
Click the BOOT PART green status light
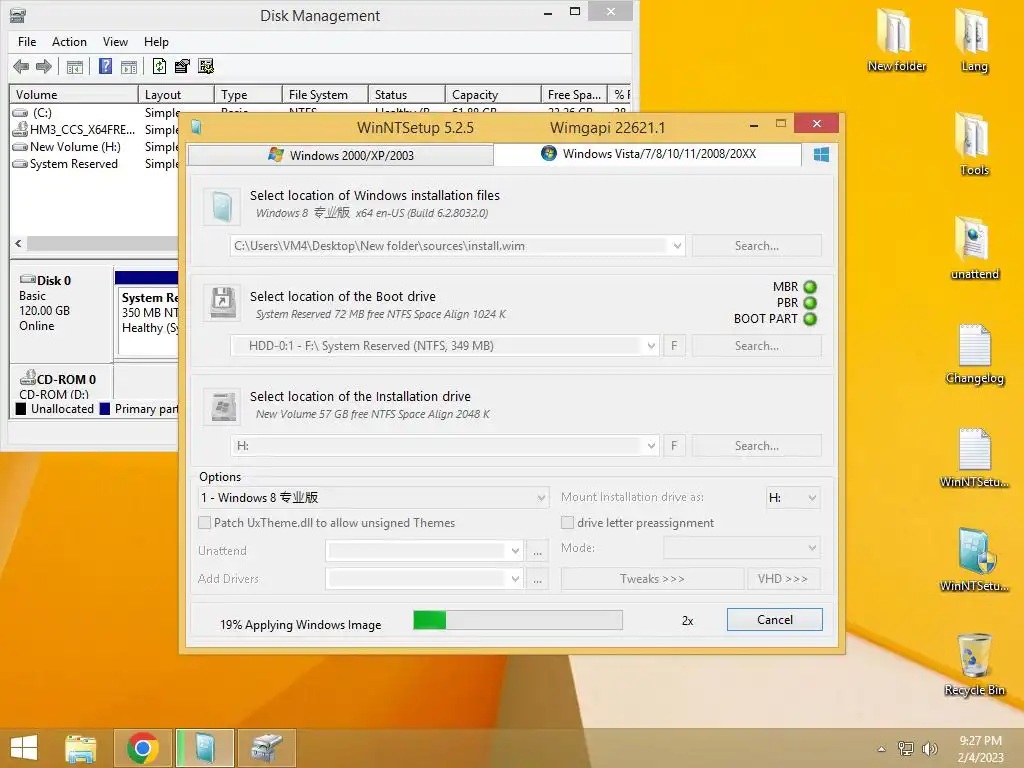(x=810, y=319)
